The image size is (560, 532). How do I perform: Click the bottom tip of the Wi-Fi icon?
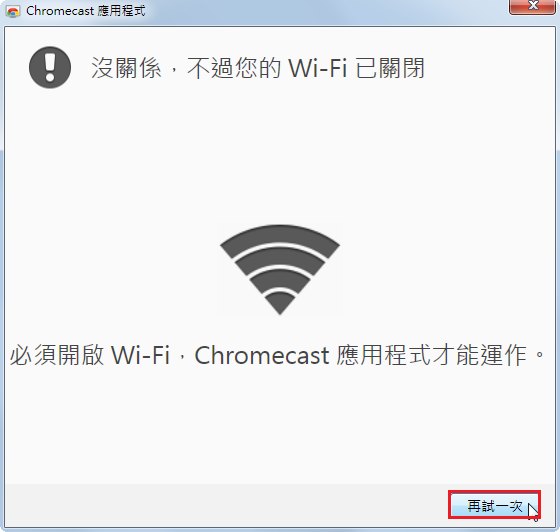[280, 305]
